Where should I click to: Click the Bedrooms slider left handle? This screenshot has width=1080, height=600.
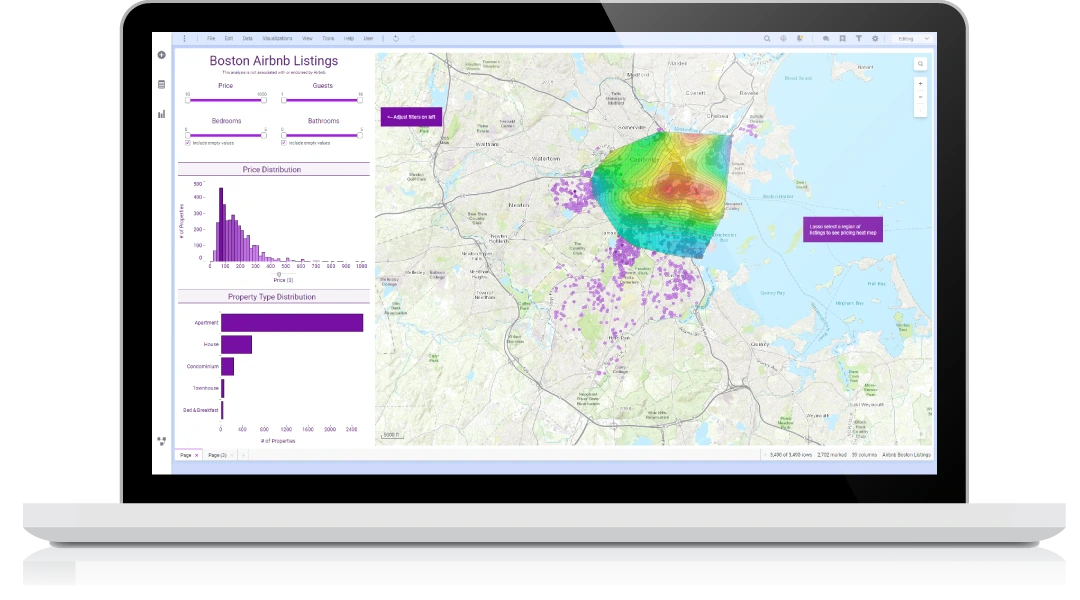pyautogui.click(x=187, y=136)
